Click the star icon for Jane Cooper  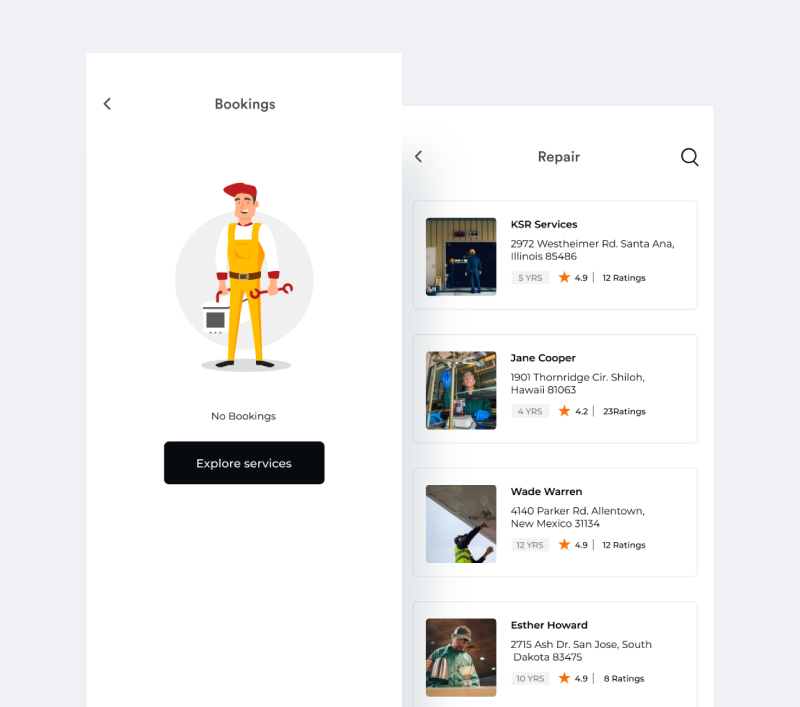(x=564, y=411)
